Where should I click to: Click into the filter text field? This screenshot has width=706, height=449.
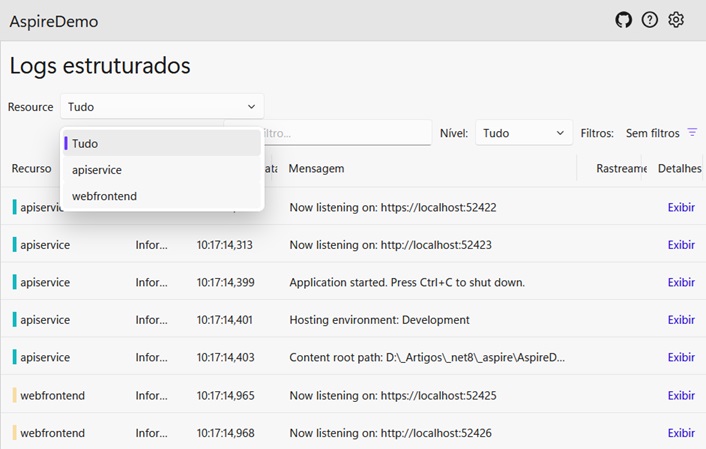tap(347, 133)
